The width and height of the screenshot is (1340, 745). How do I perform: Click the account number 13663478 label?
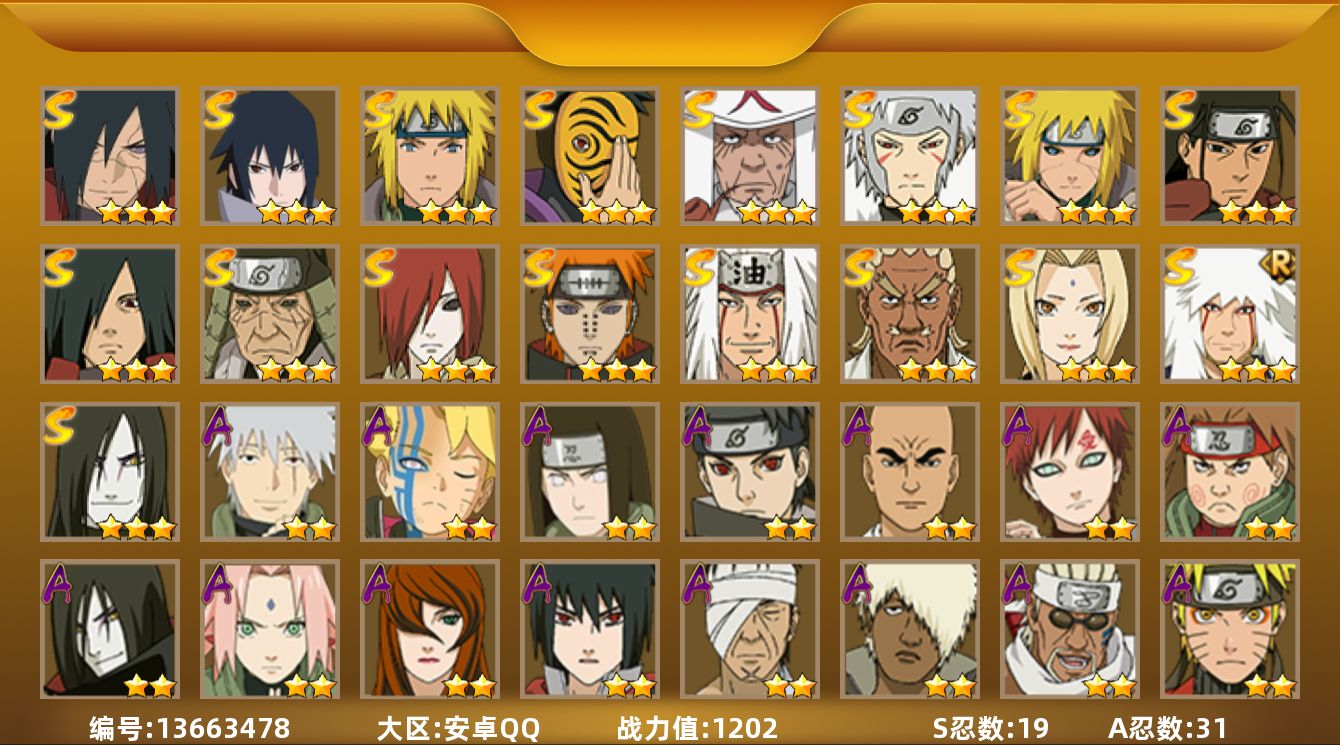point(190,728)
